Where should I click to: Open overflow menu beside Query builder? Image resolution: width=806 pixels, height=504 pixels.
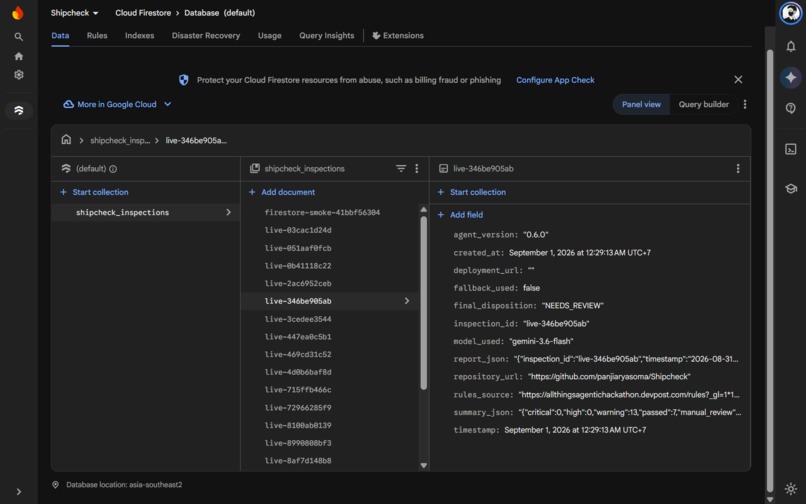(745, 104)
